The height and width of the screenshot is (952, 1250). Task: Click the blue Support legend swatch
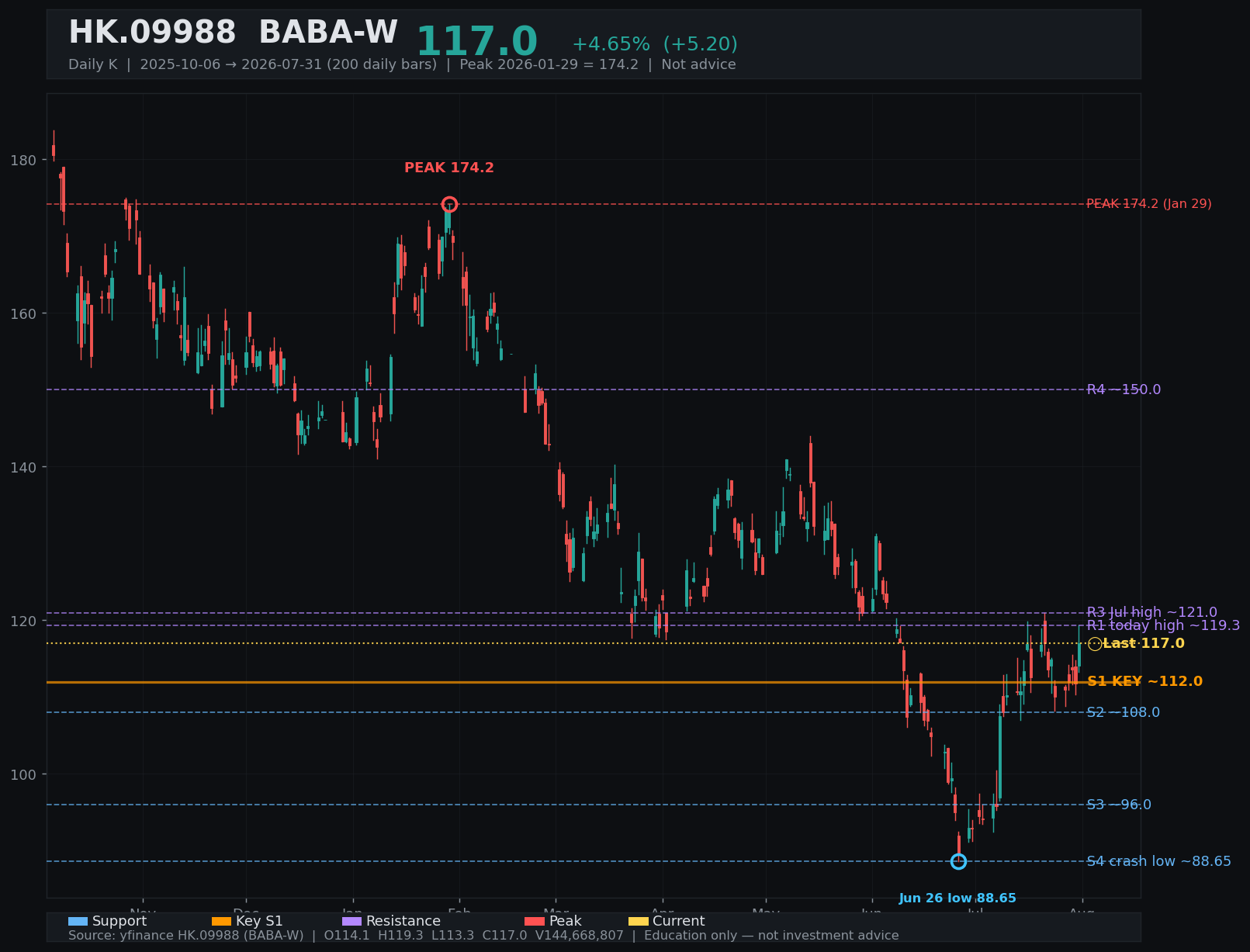pos(78,921)
